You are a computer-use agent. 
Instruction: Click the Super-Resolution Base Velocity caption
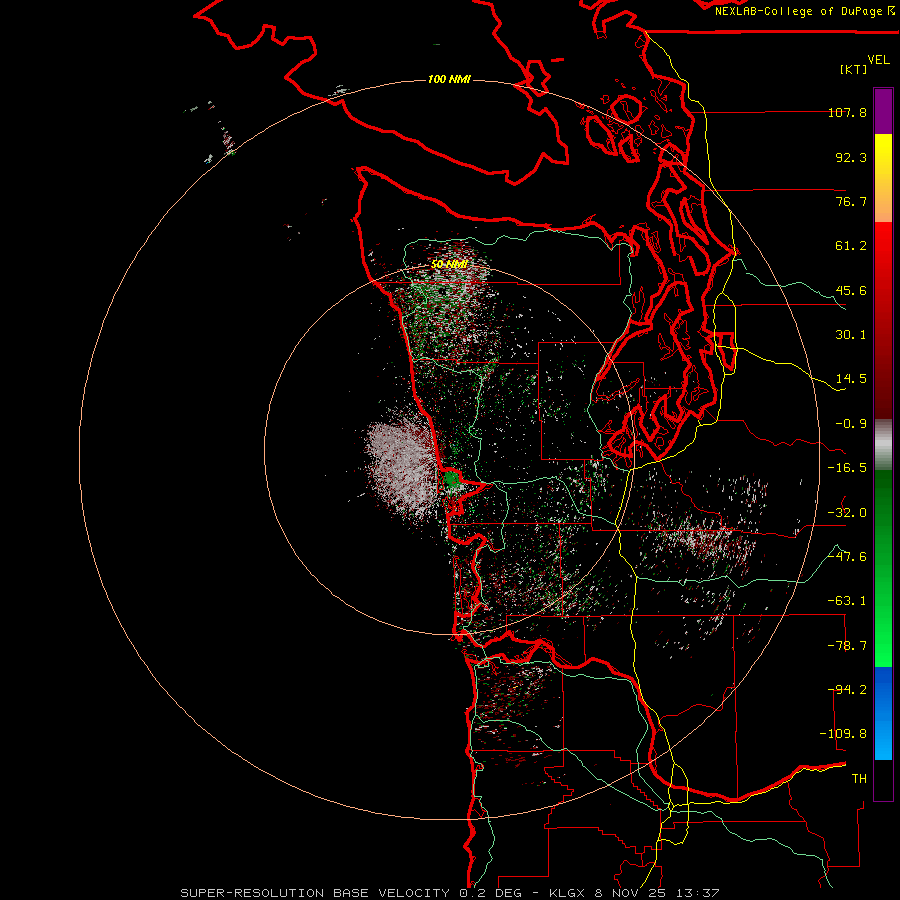click(x=449, y=893)
